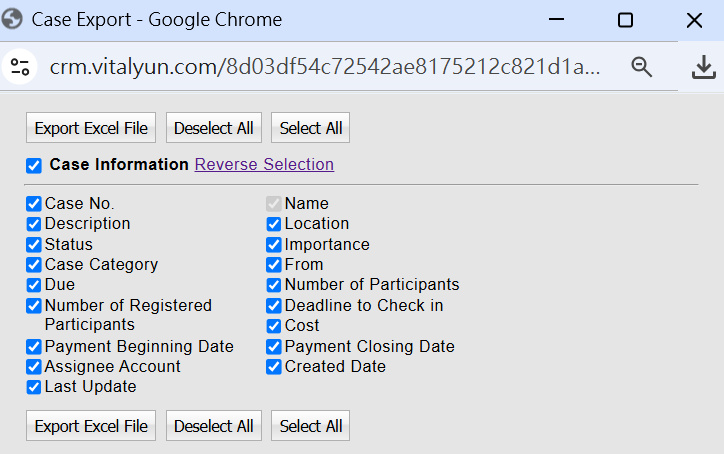Screen dimensions: 724x454
Task: Uncheck Payment Beginning Date checkbox
Action: 34,346
